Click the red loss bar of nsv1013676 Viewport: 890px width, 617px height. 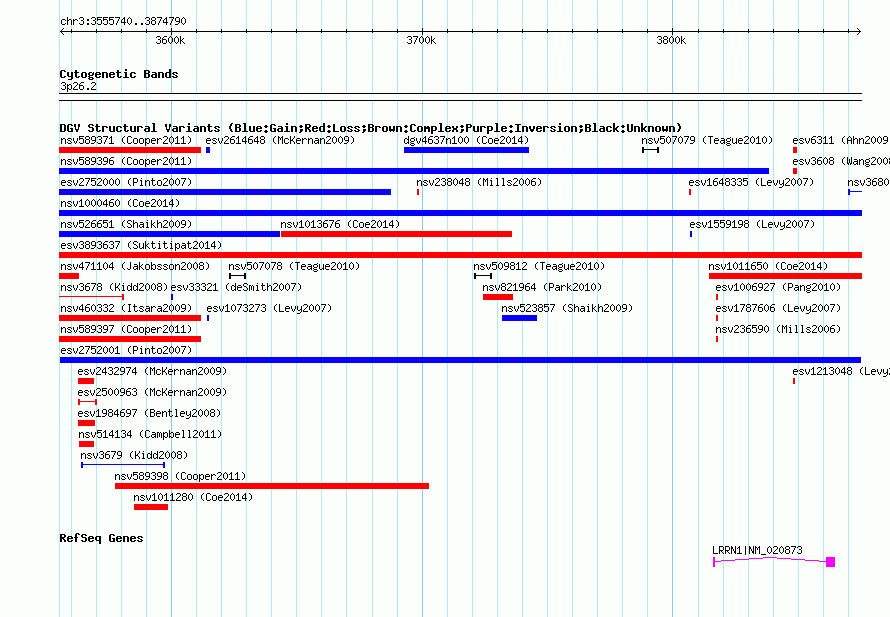tap(396, 234)
